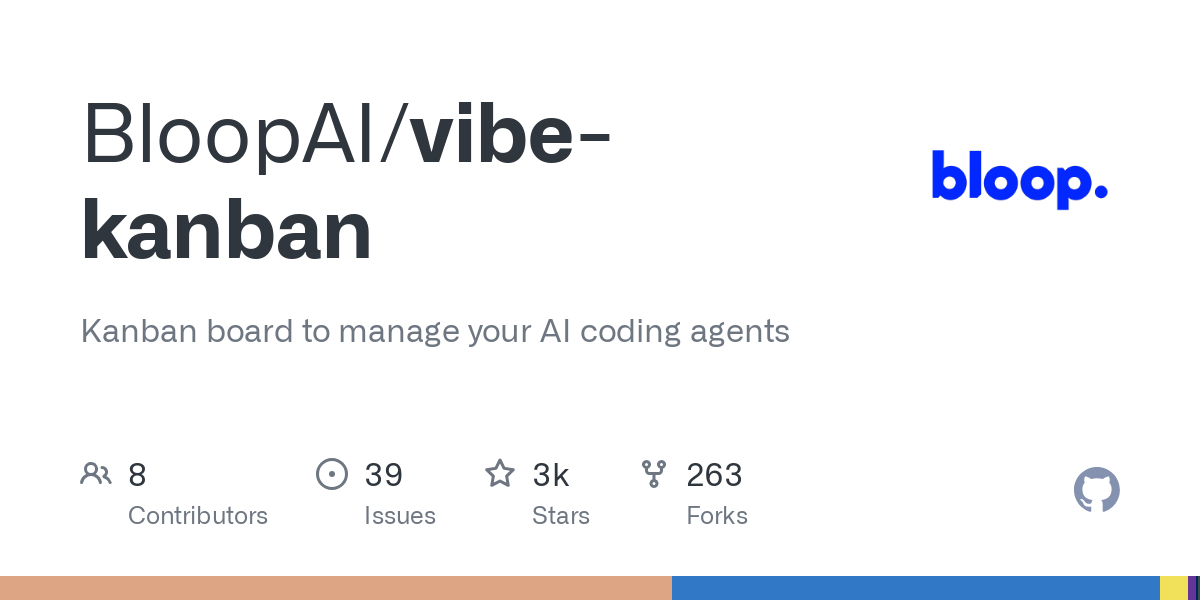The height and width of the screenshot is (600, 1200).
Task: Click the yellow language bar segment
Action: pyautogui.click(x=1174, y=588)
